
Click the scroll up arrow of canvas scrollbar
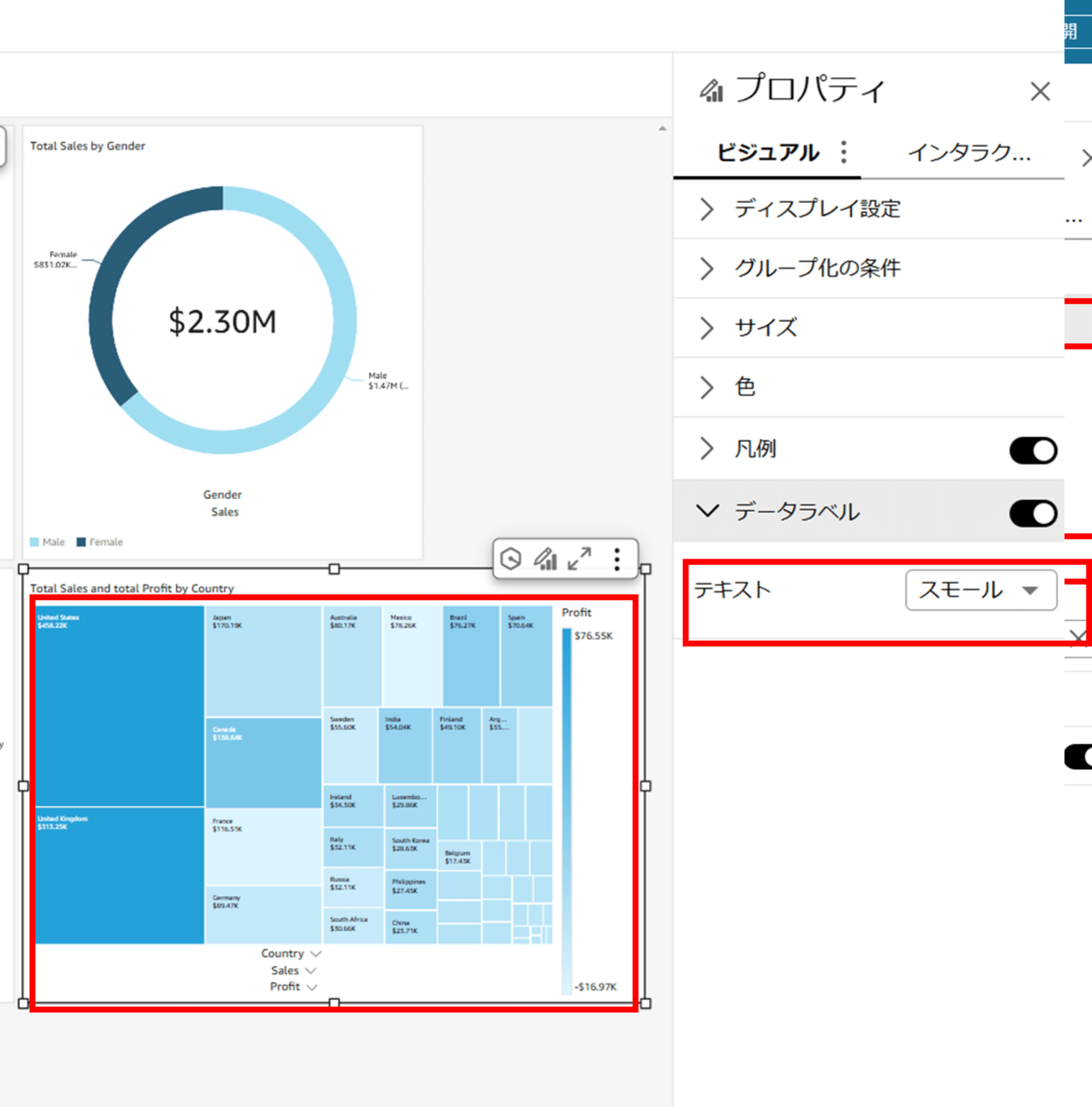coord(663,128)
